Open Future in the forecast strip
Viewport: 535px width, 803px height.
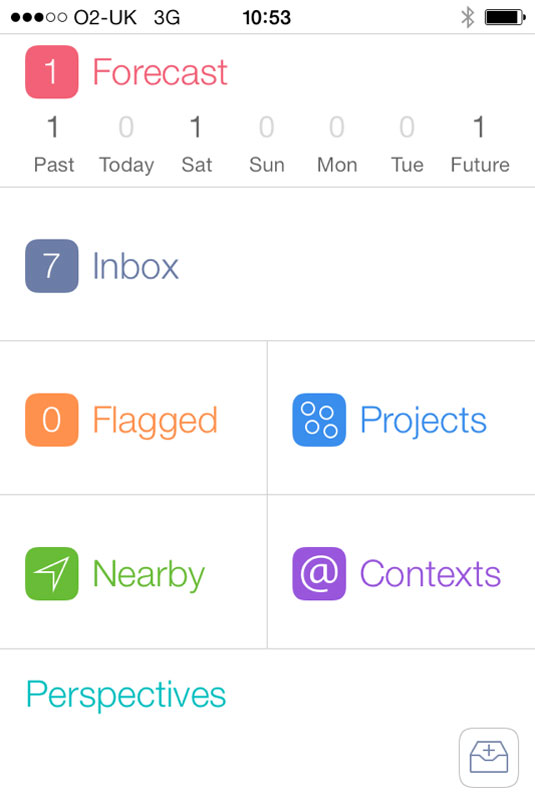480,144
